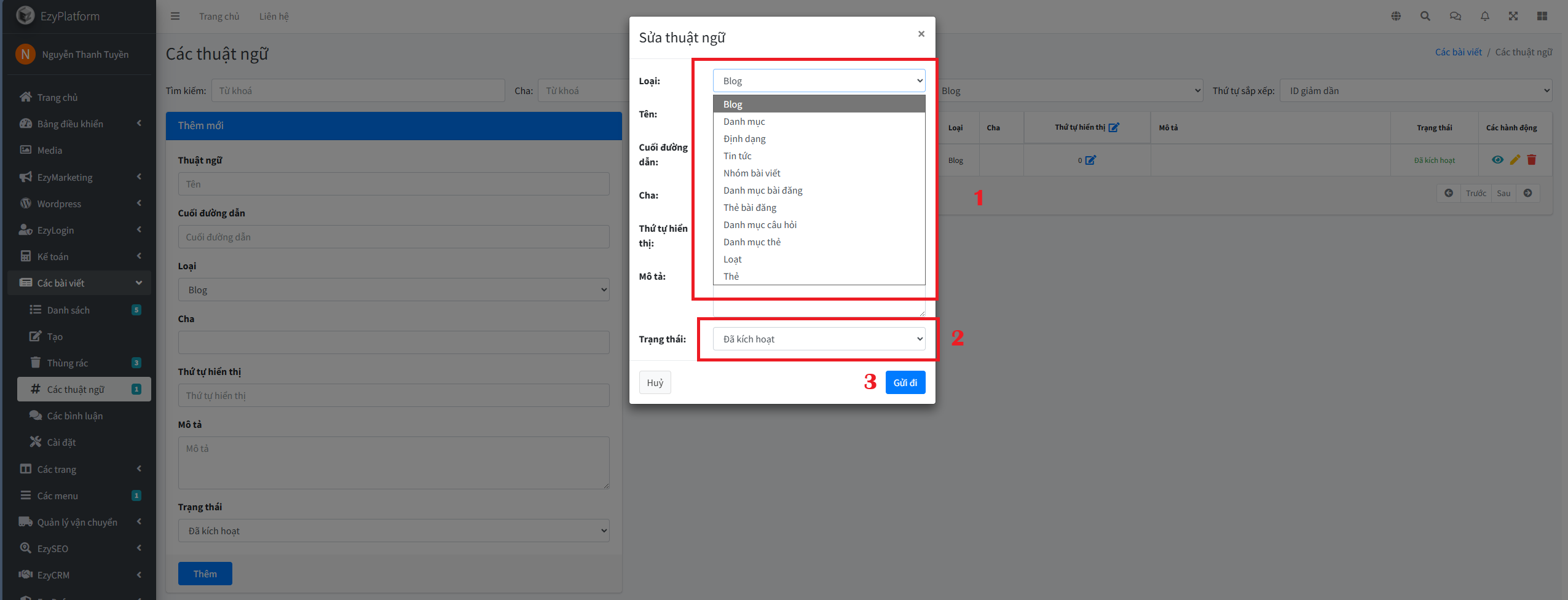
Task: Click the notifications bell icon
Action: pos(1485,16)
